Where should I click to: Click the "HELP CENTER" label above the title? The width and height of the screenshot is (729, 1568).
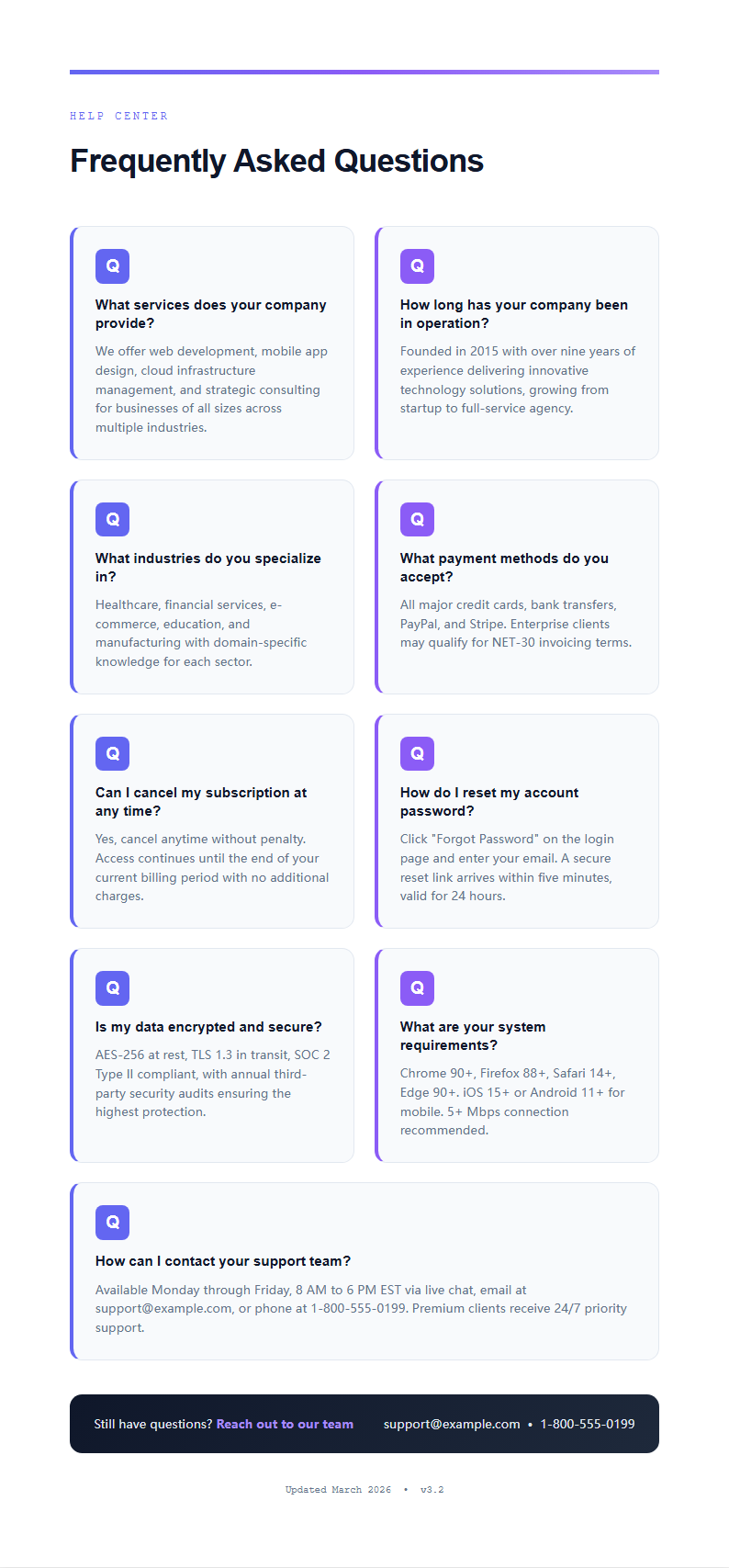118,117
